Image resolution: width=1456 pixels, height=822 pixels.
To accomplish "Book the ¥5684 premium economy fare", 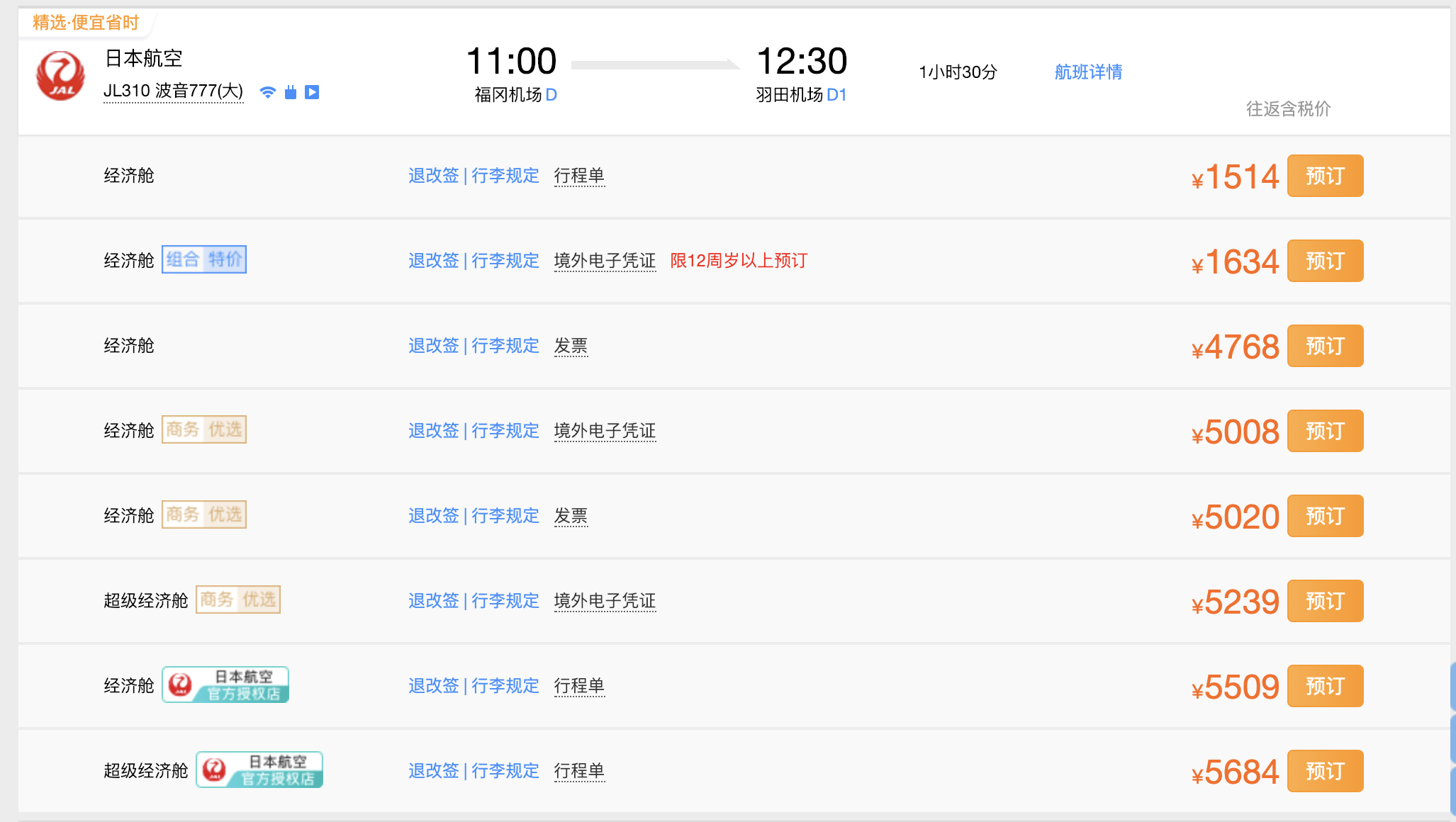I will click(1325, 771).
